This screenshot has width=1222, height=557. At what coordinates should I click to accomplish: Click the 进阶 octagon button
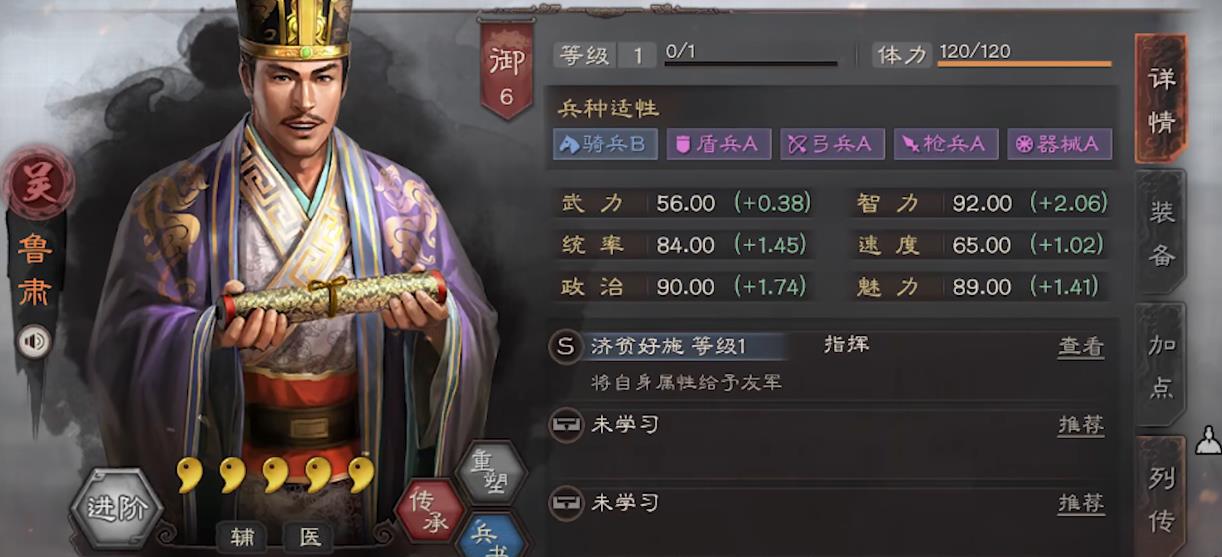coord(116,507)
